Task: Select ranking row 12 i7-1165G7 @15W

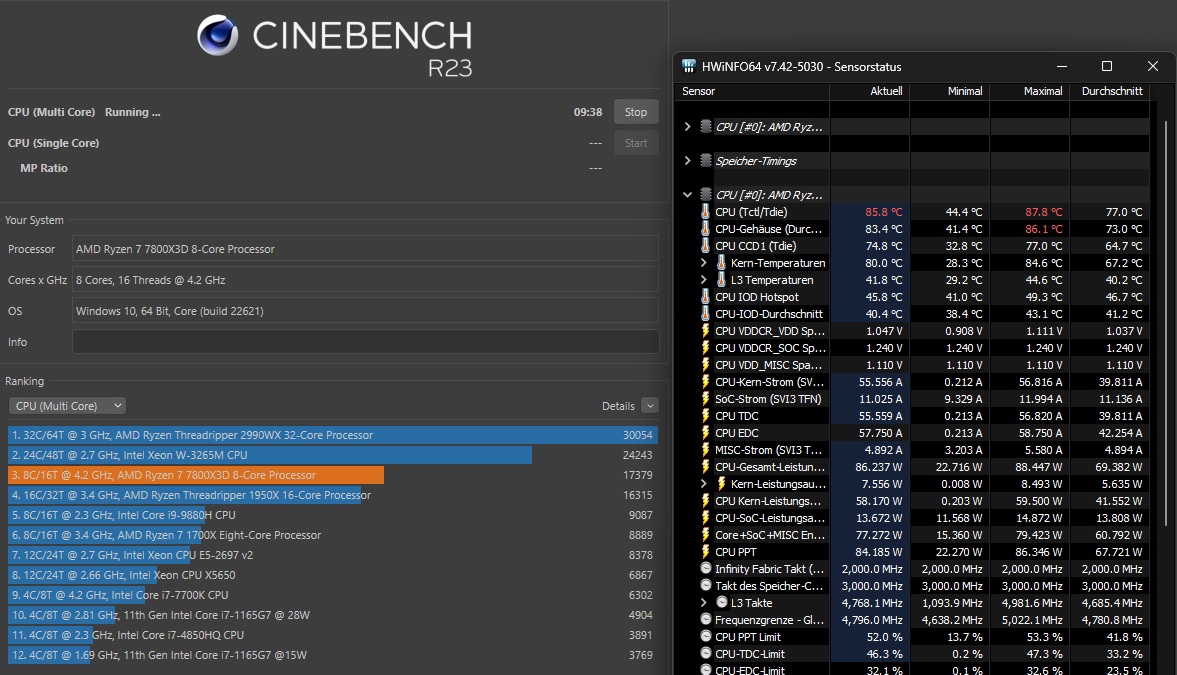Action: pos(333,655)
